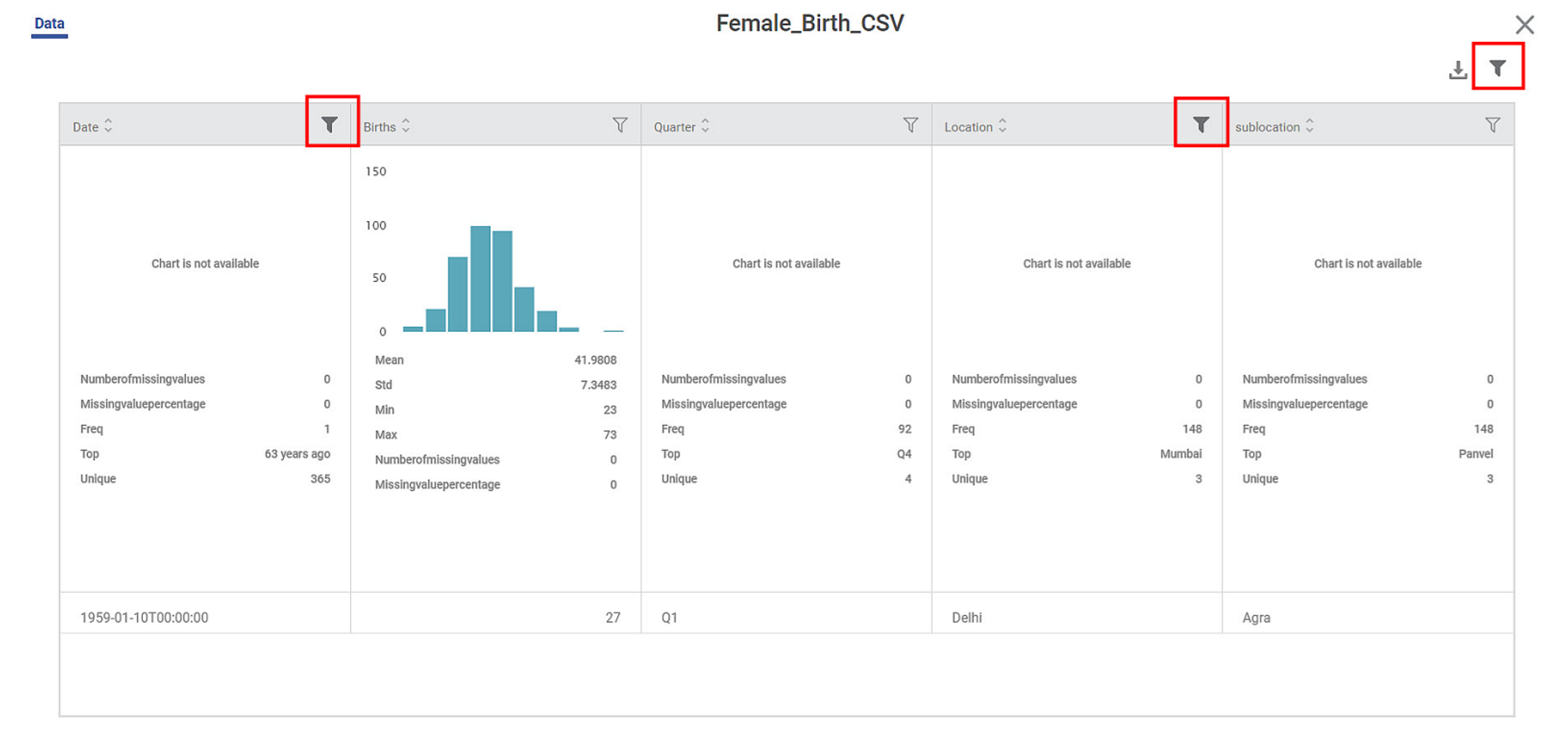Sort by the Quarter column arrows
The height and width of the screenshot is (744, 1568).
705,126
